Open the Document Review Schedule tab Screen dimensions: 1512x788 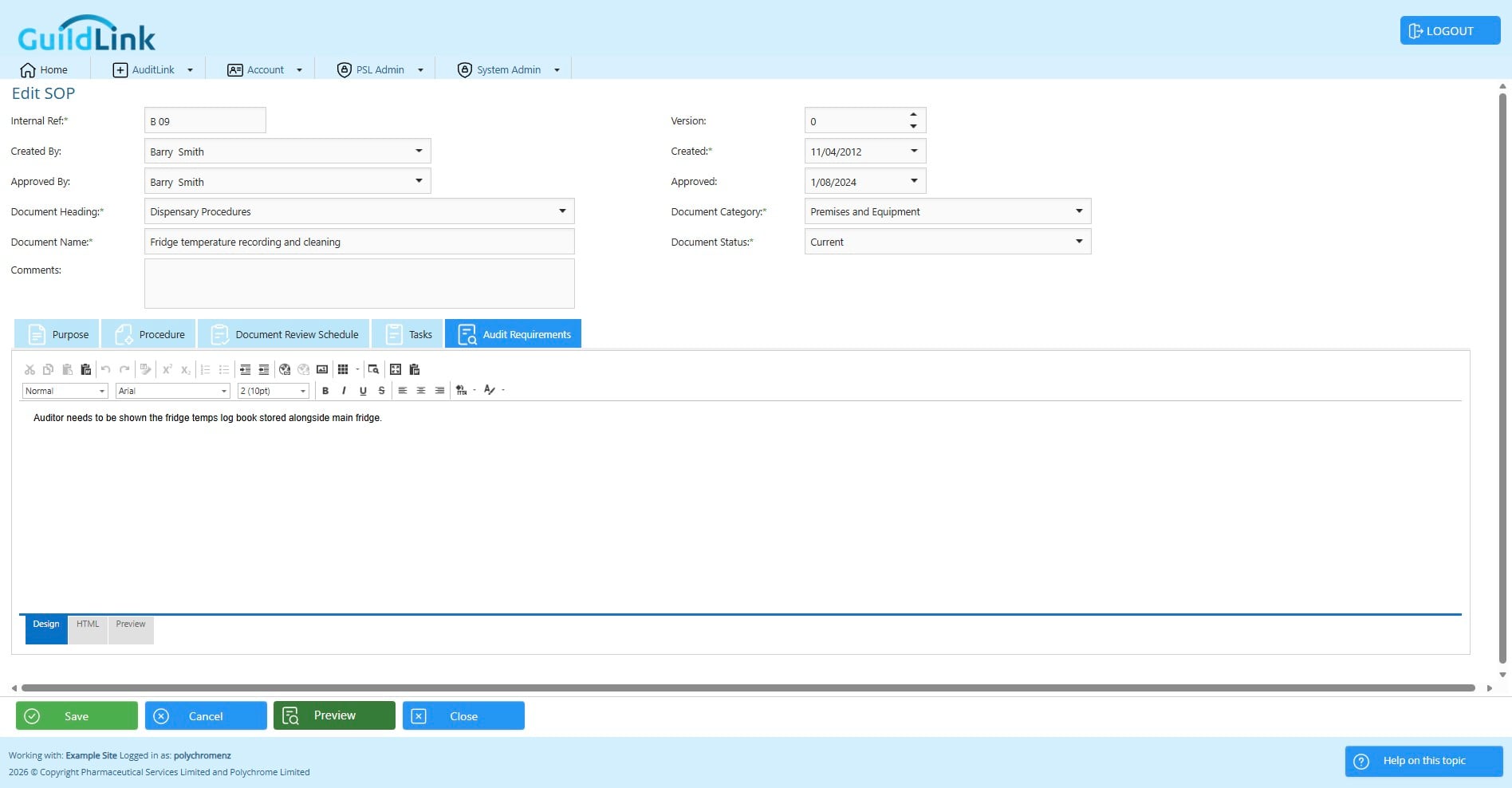coord(283,334)
